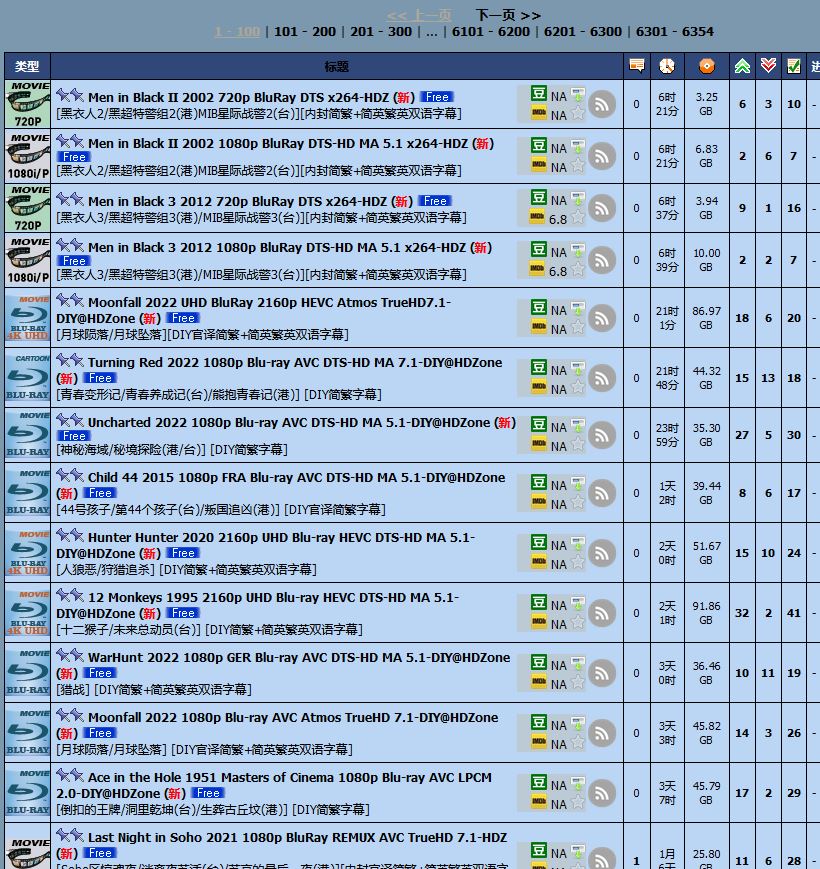Jump to the last page range 6301 - 6354
This screenshot has height=869, width=820.
point(675,32)
